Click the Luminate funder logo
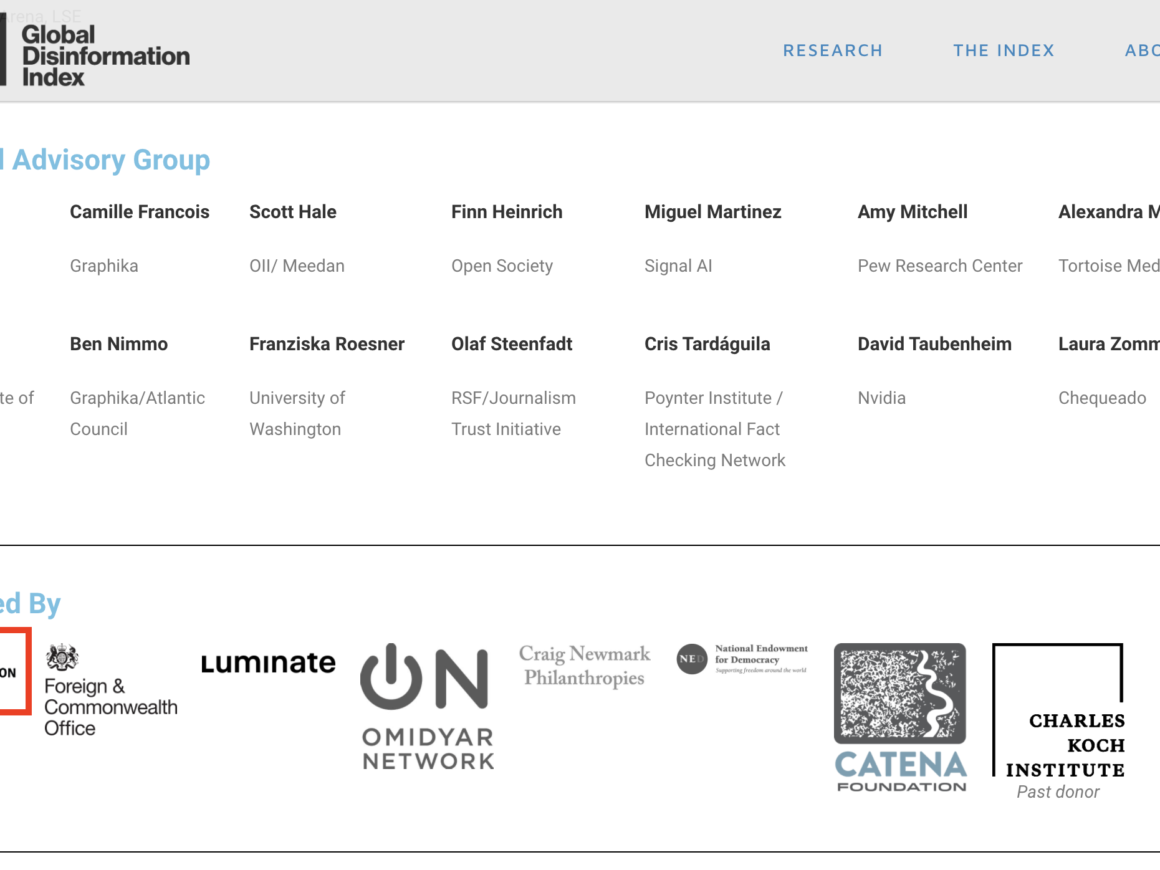 [x=268, y=663]
